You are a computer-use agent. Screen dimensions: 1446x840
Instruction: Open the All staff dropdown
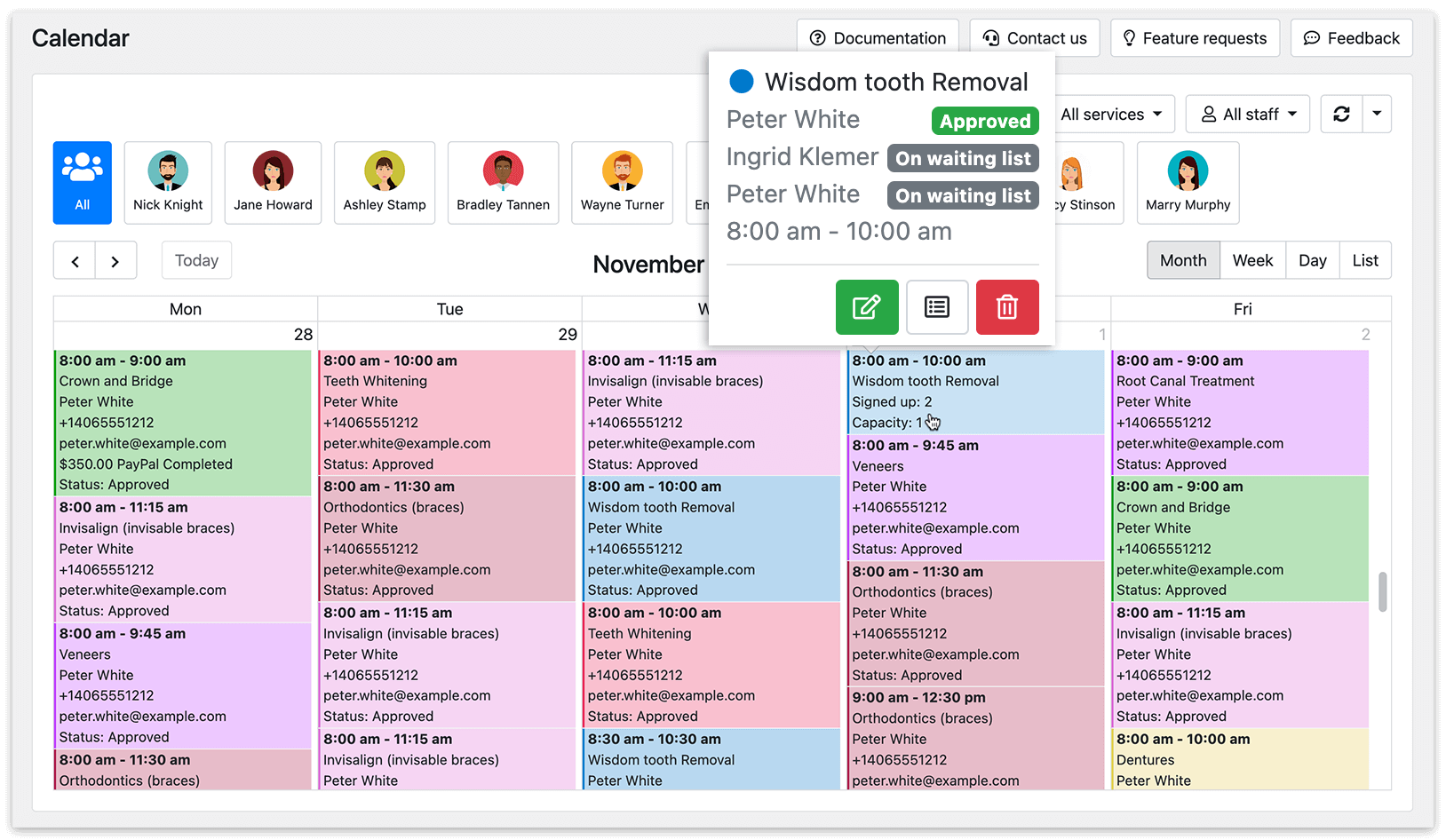[1248, 114]
